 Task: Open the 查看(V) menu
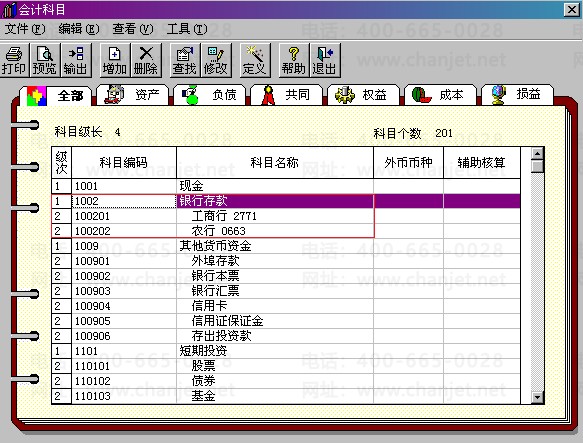tap(133, 29)
